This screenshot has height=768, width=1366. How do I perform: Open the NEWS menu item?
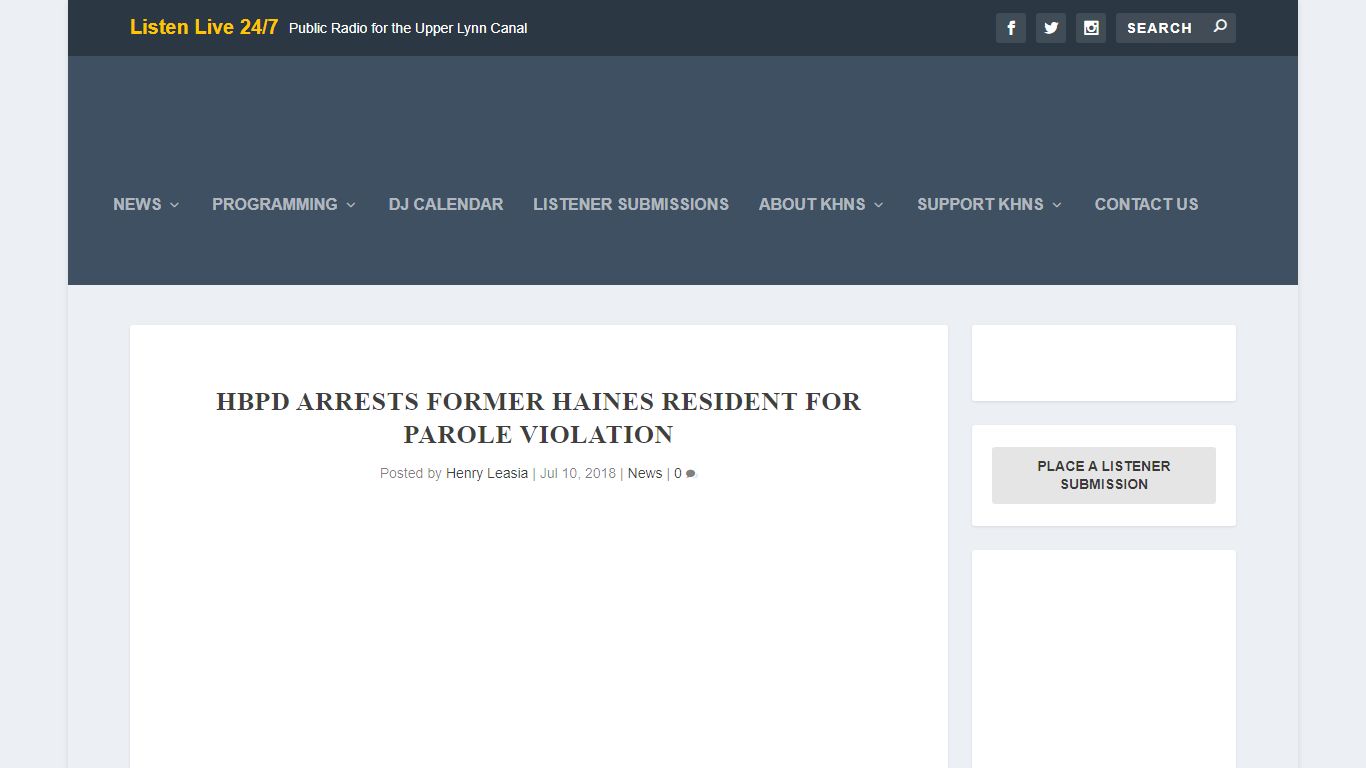pyautogui.click(x=137, y=204)
